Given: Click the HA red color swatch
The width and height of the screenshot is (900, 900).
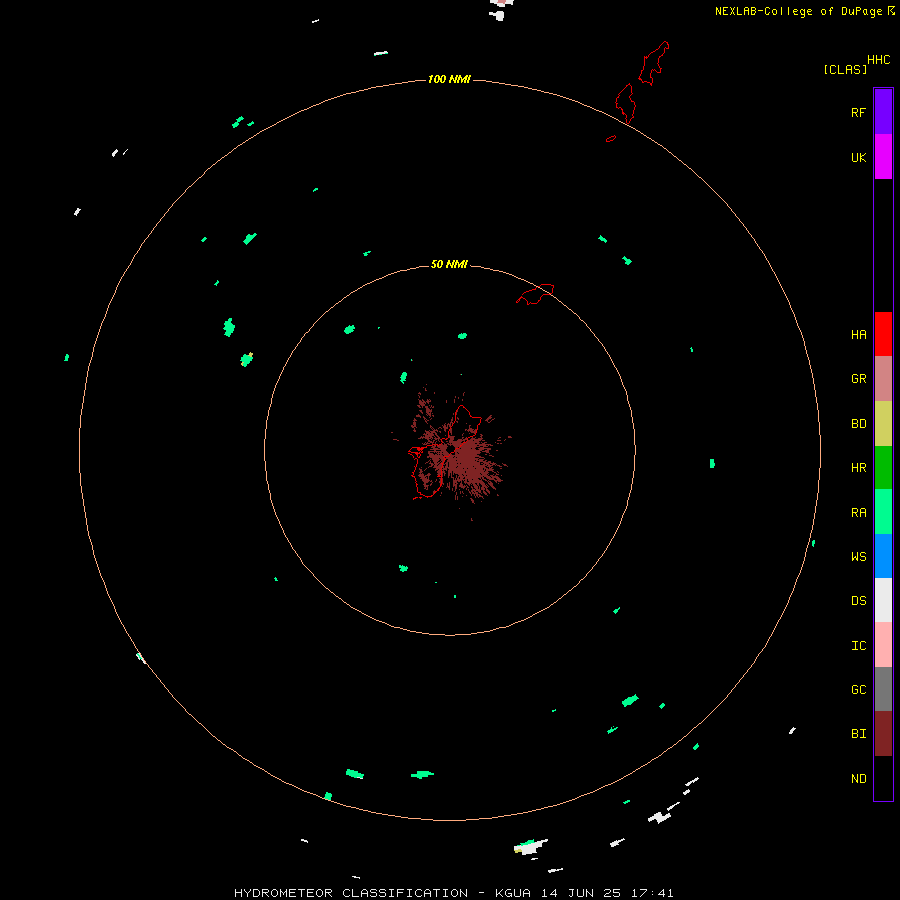Looking at the screenshot, I should (883, 334).
